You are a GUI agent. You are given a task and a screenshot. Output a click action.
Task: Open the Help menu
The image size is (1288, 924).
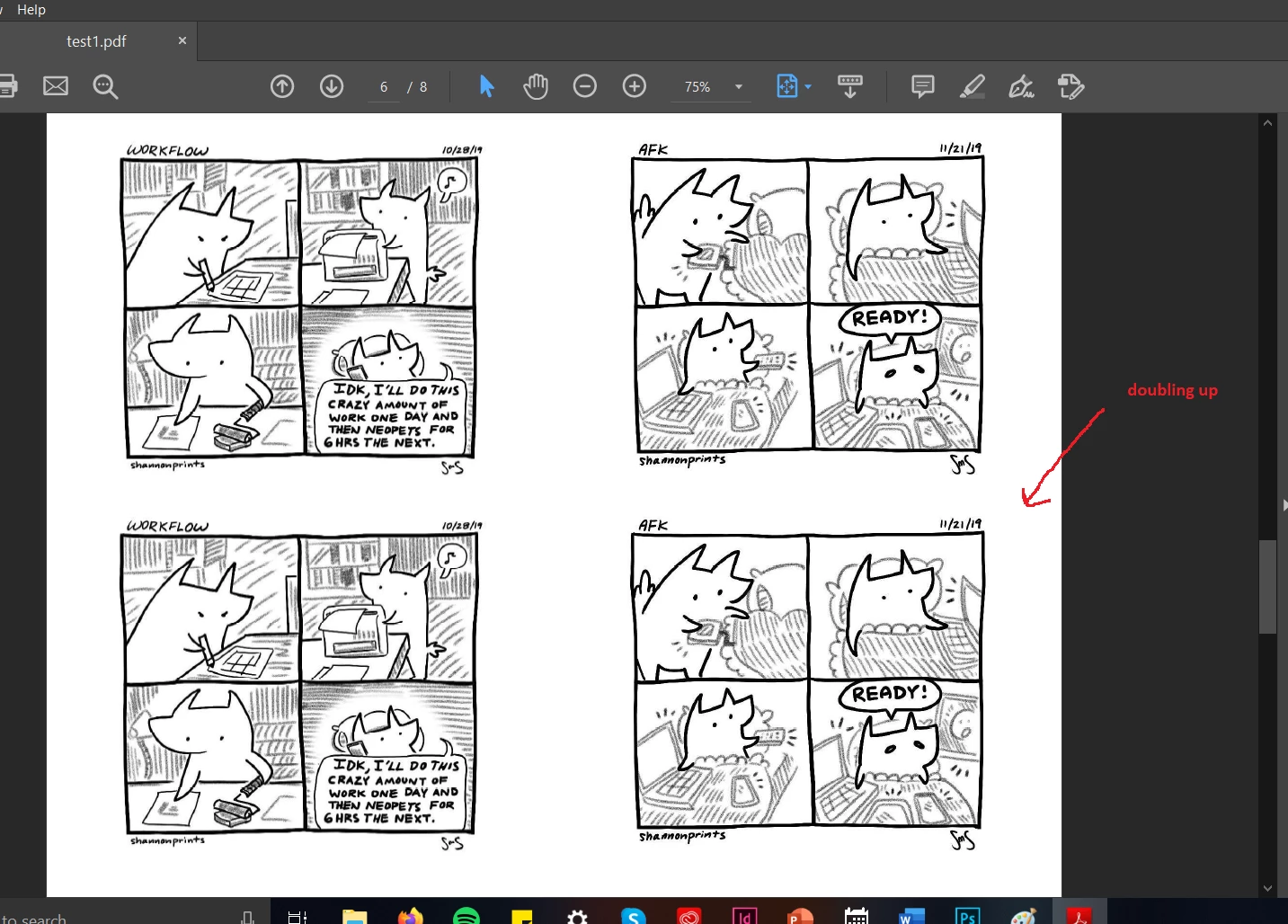coord(31,9)
